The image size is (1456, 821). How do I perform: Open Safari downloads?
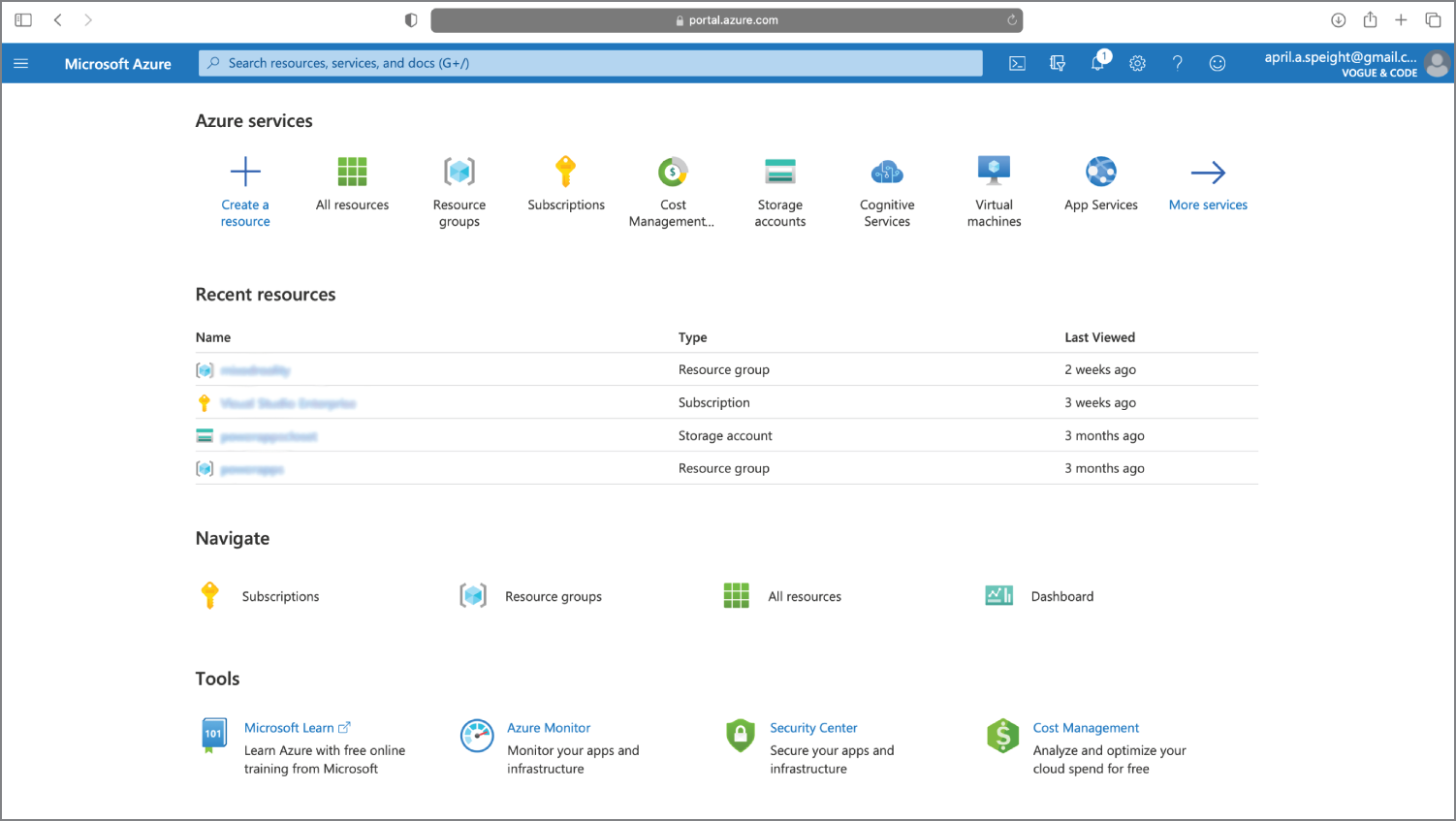1338,20
